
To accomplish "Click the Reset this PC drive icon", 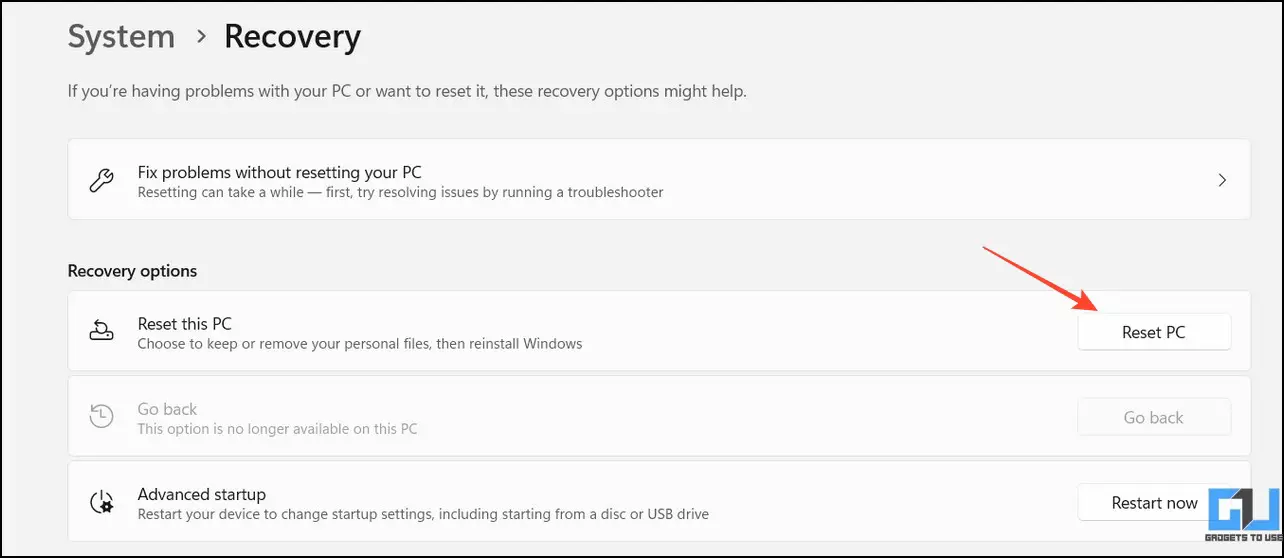I will pos(101,332).
